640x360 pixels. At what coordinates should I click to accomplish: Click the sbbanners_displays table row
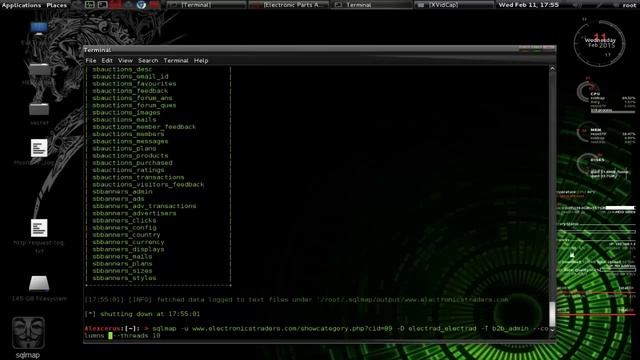coord(128,249)
